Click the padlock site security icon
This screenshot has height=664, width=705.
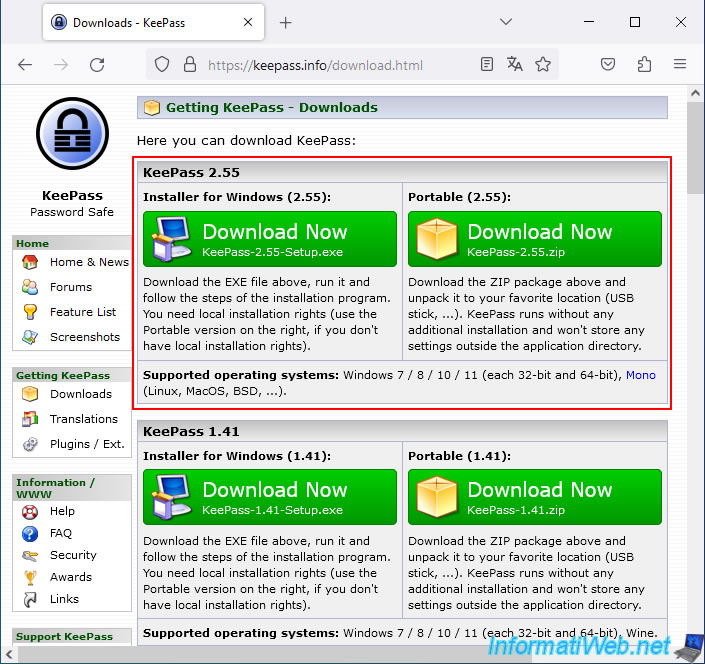(x=190, y=65)
